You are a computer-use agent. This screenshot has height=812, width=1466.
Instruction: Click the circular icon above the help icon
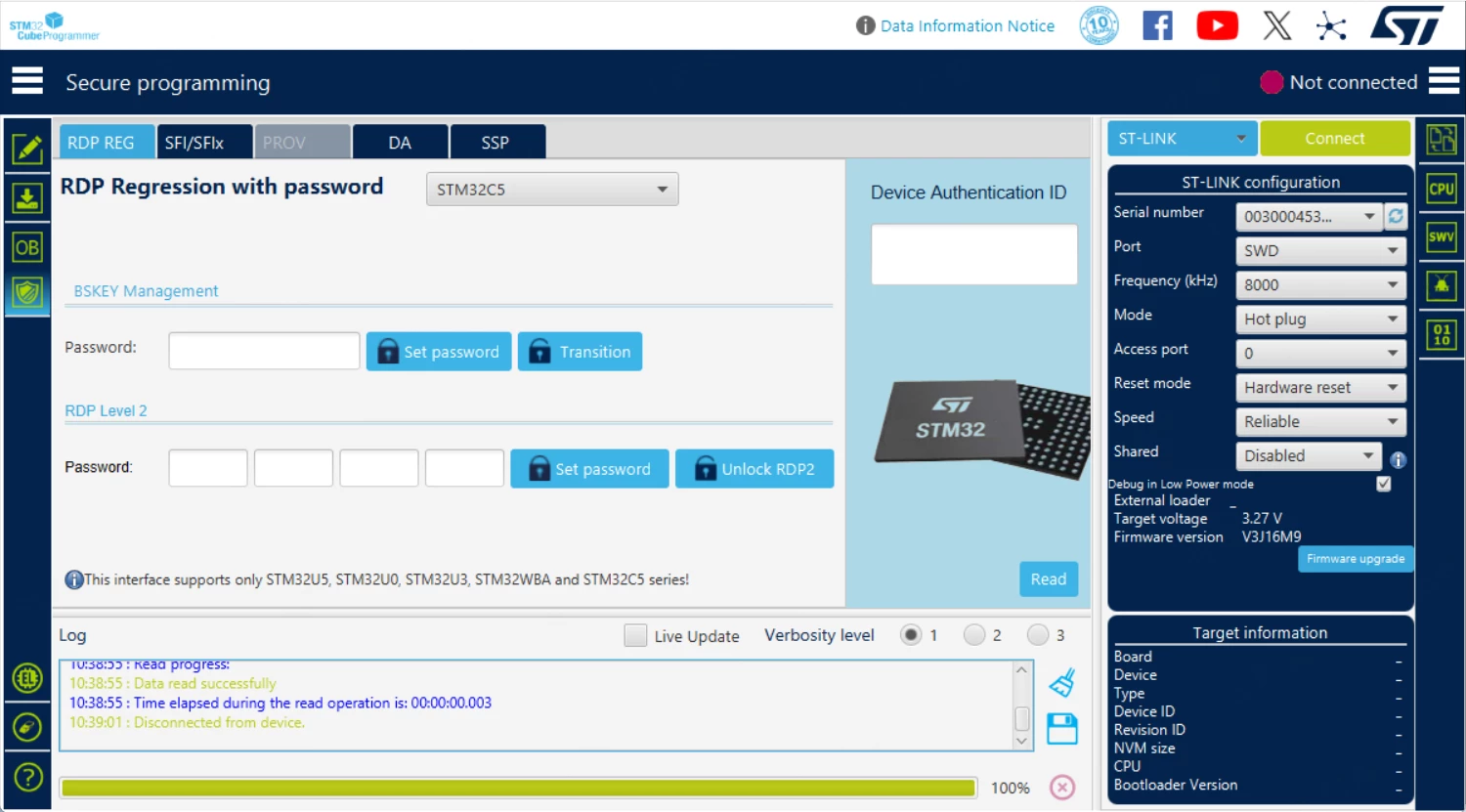(27, 727)
